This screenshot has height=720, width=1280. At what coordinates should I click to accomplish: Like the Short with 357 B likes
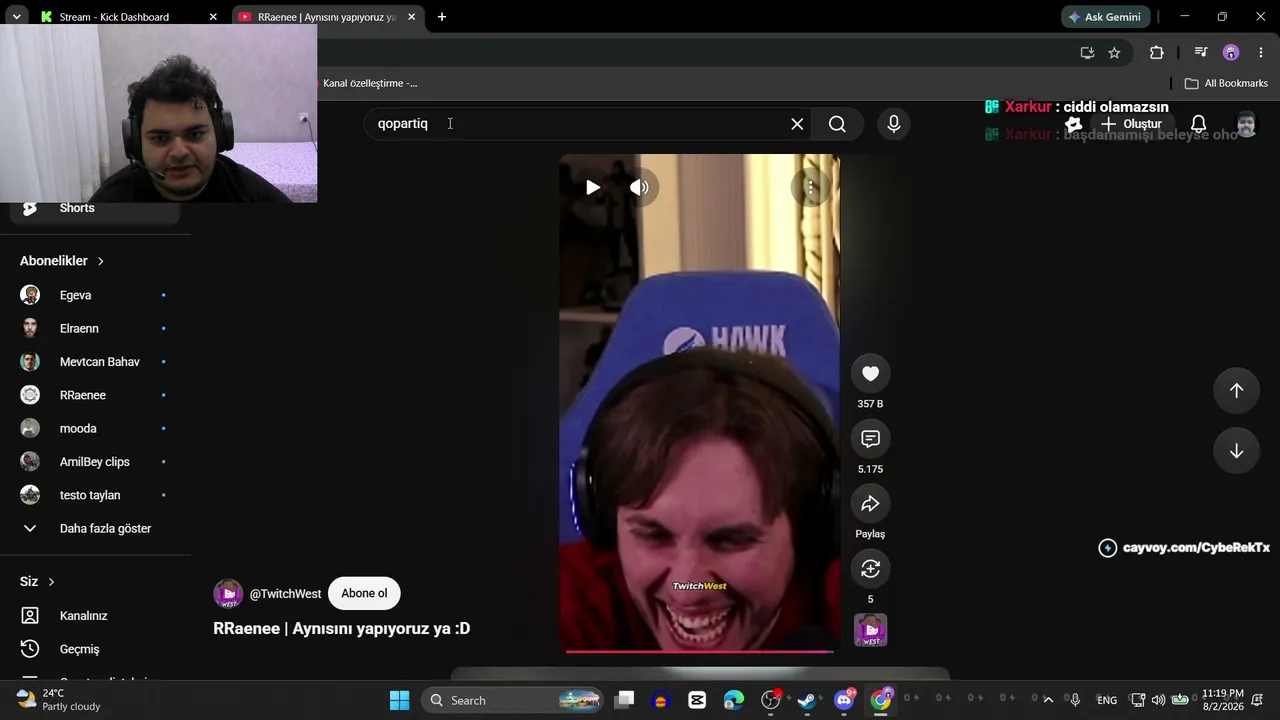click(870, 373)
